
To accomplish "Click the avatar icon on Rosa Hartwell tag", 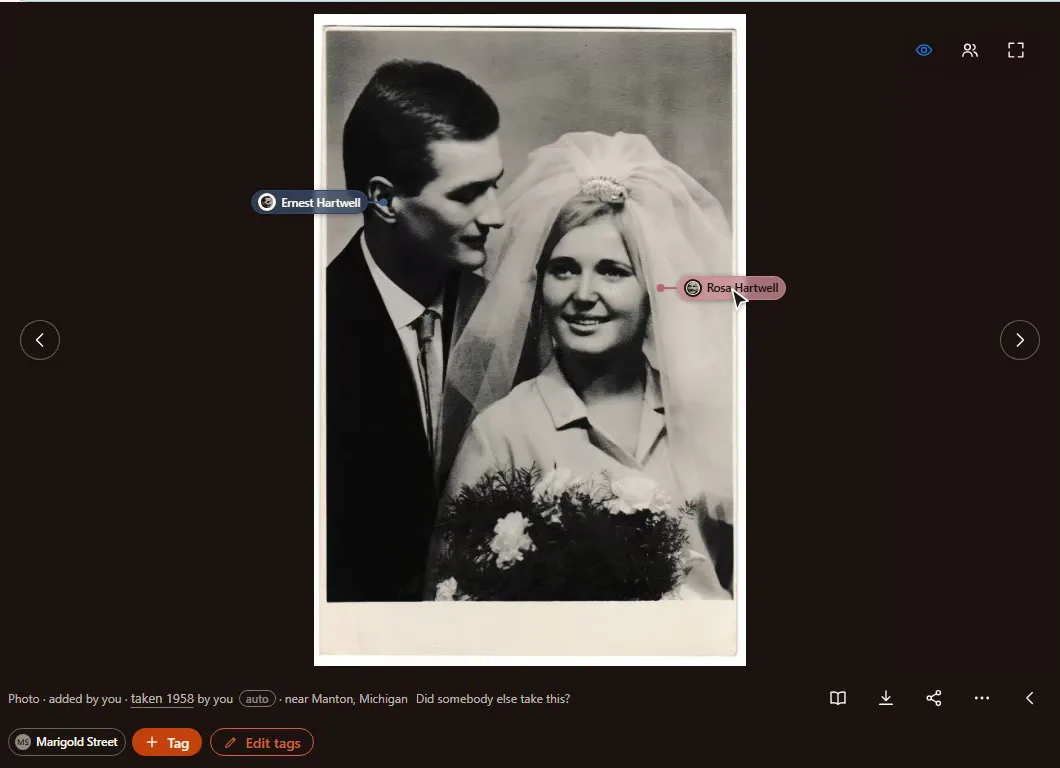I will click(x=693, y=288).
